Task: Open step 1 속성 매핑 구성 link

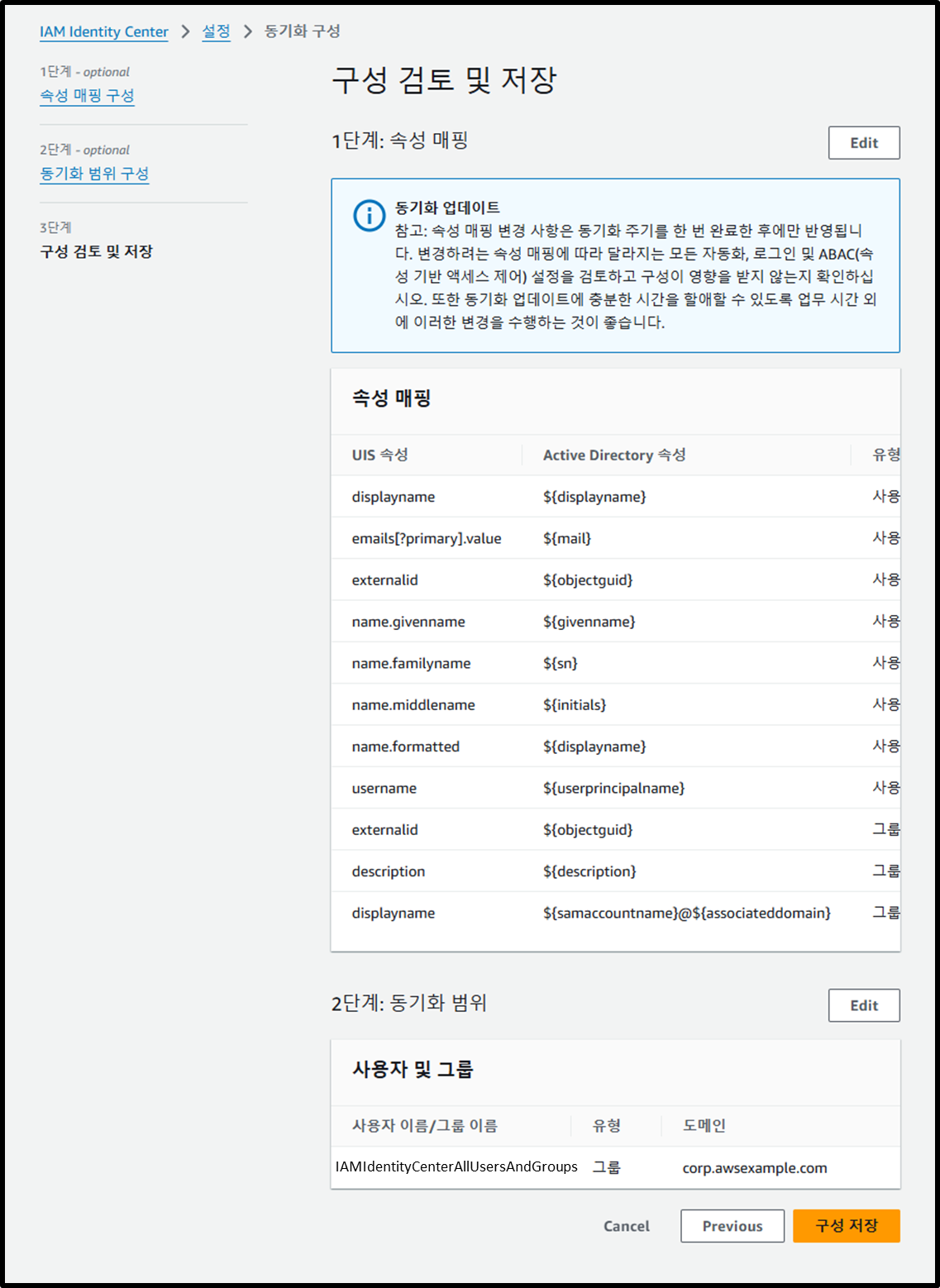Action: coord(87,96)
